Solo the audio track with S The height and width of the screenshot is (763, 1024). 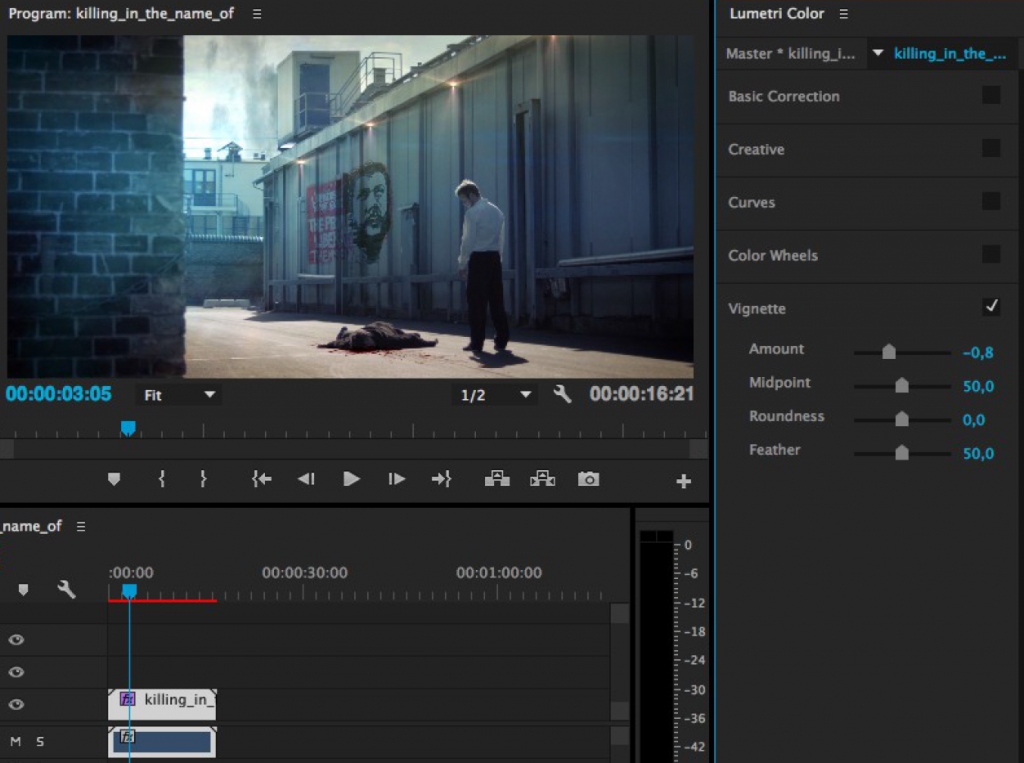40,741
